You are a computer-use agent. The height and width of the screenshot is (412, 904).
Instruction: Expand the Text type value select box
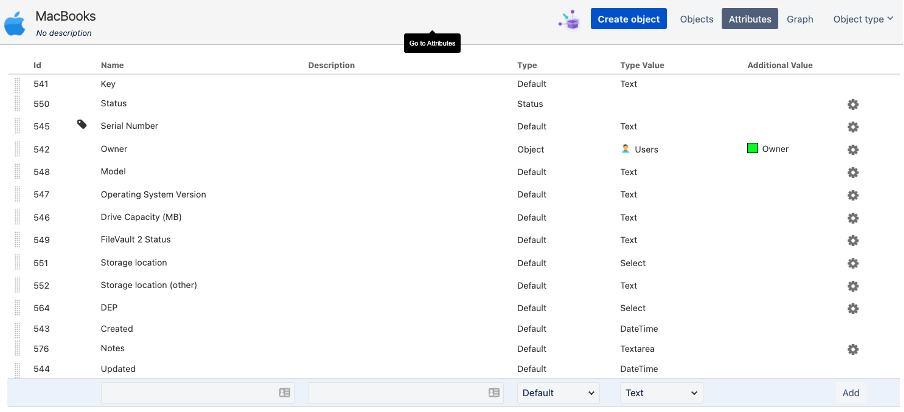661,393
